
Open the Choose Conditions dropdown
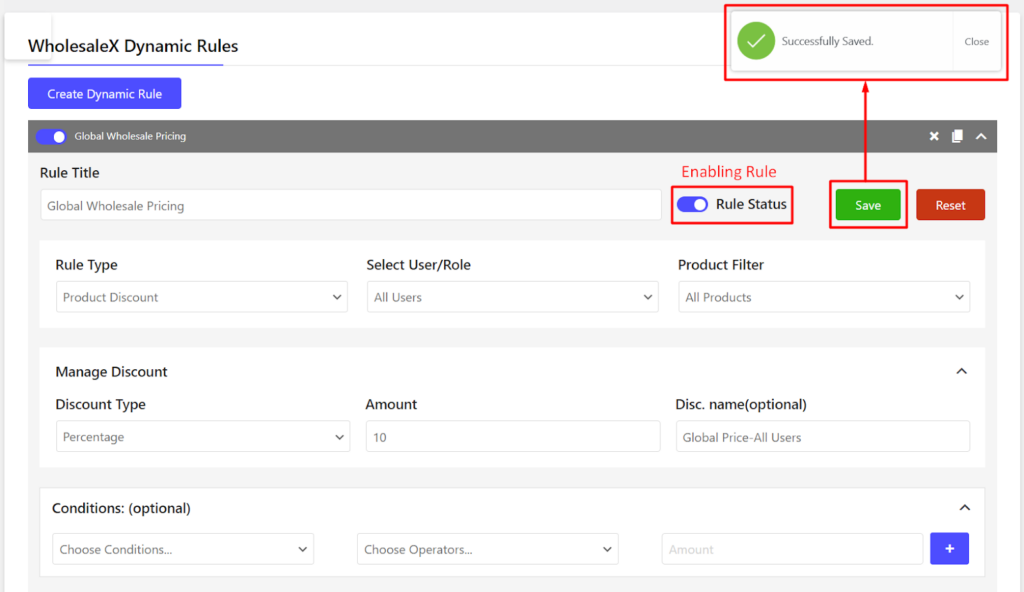183,549
